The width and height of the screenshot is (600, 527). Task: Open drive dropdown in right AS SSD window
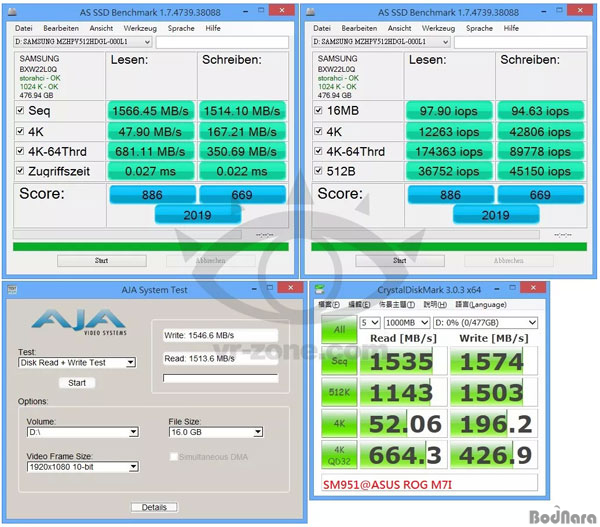point(381,42)
